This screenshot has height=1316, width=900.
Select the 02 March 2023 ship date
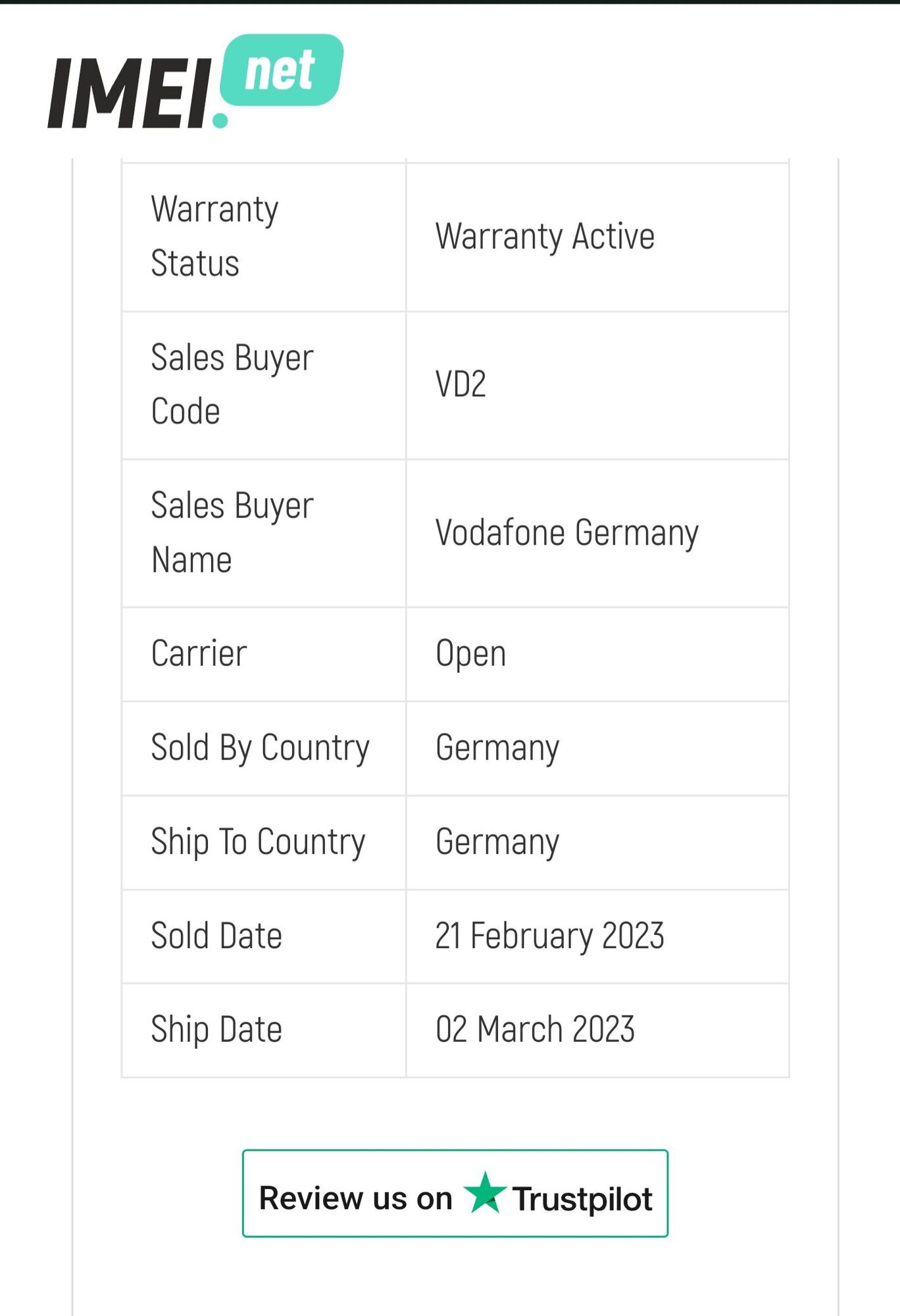click(x=535, y=1030)
